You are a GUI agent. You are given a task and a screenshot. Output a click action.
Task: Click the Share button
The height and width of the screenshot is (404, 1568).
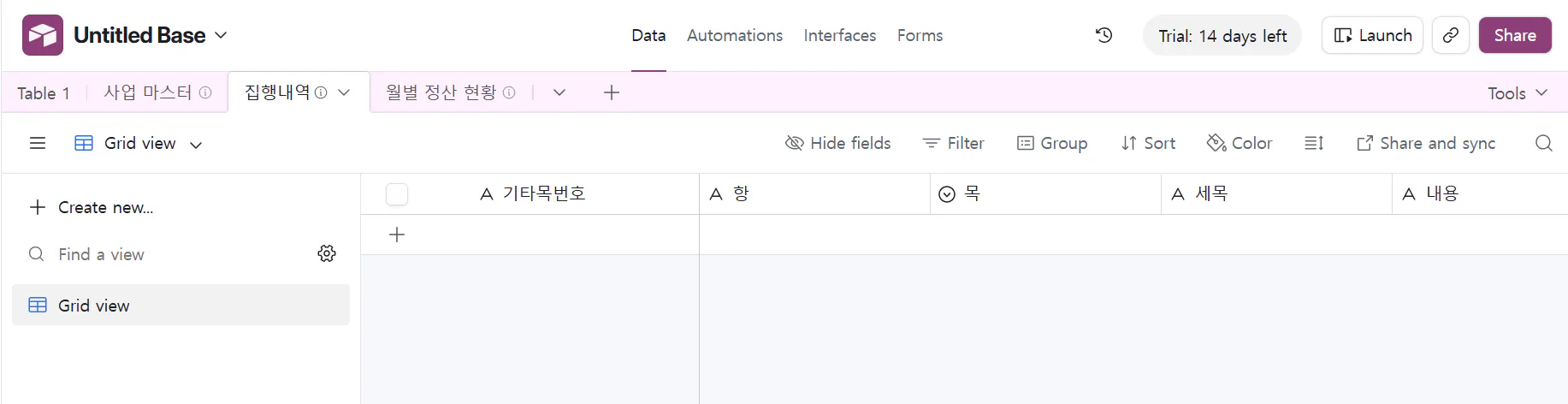[x=1514, y=35]
